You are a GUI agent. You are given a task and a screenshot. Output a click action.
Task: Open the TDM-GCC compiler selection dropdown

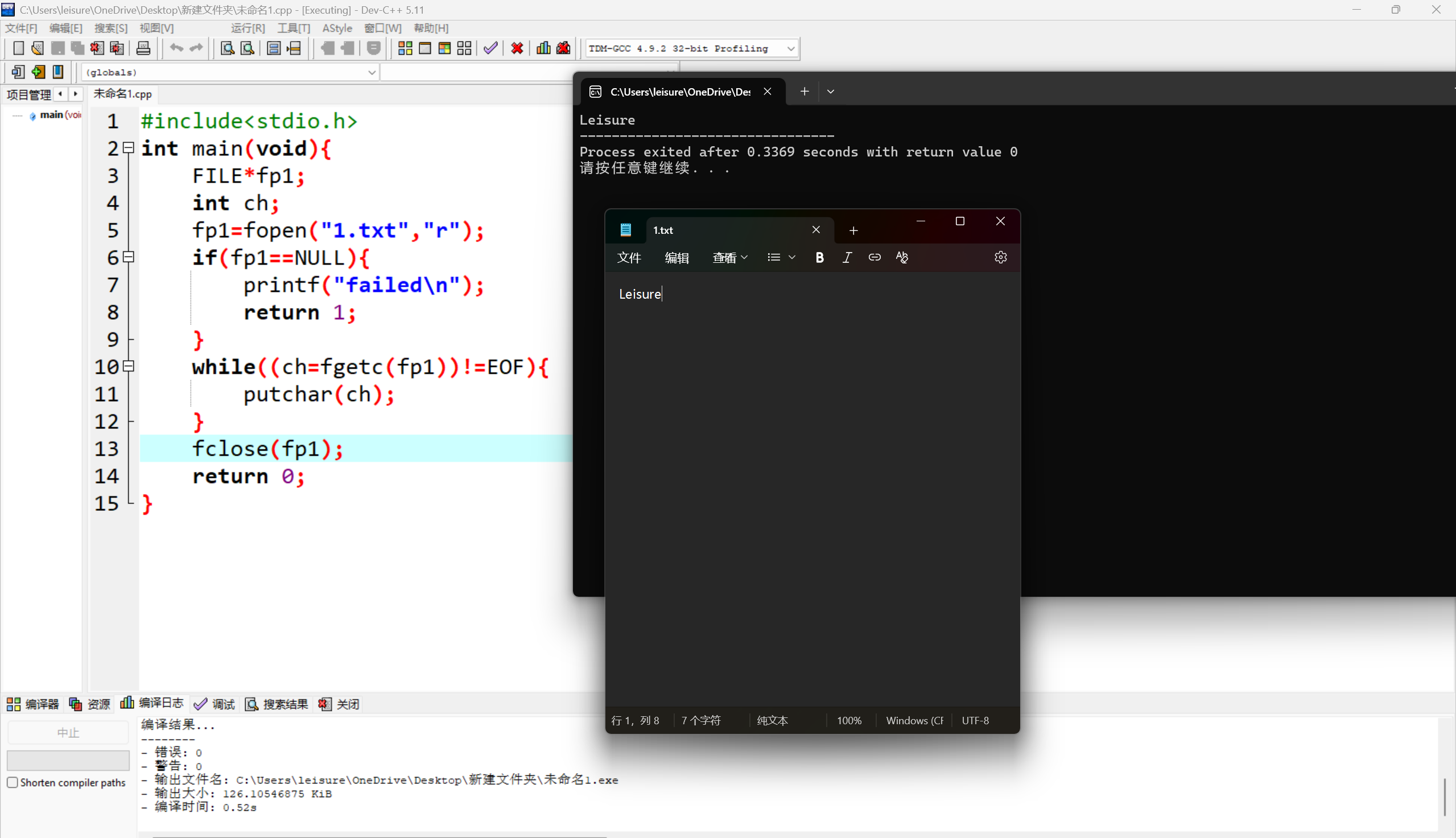(791, 48)
